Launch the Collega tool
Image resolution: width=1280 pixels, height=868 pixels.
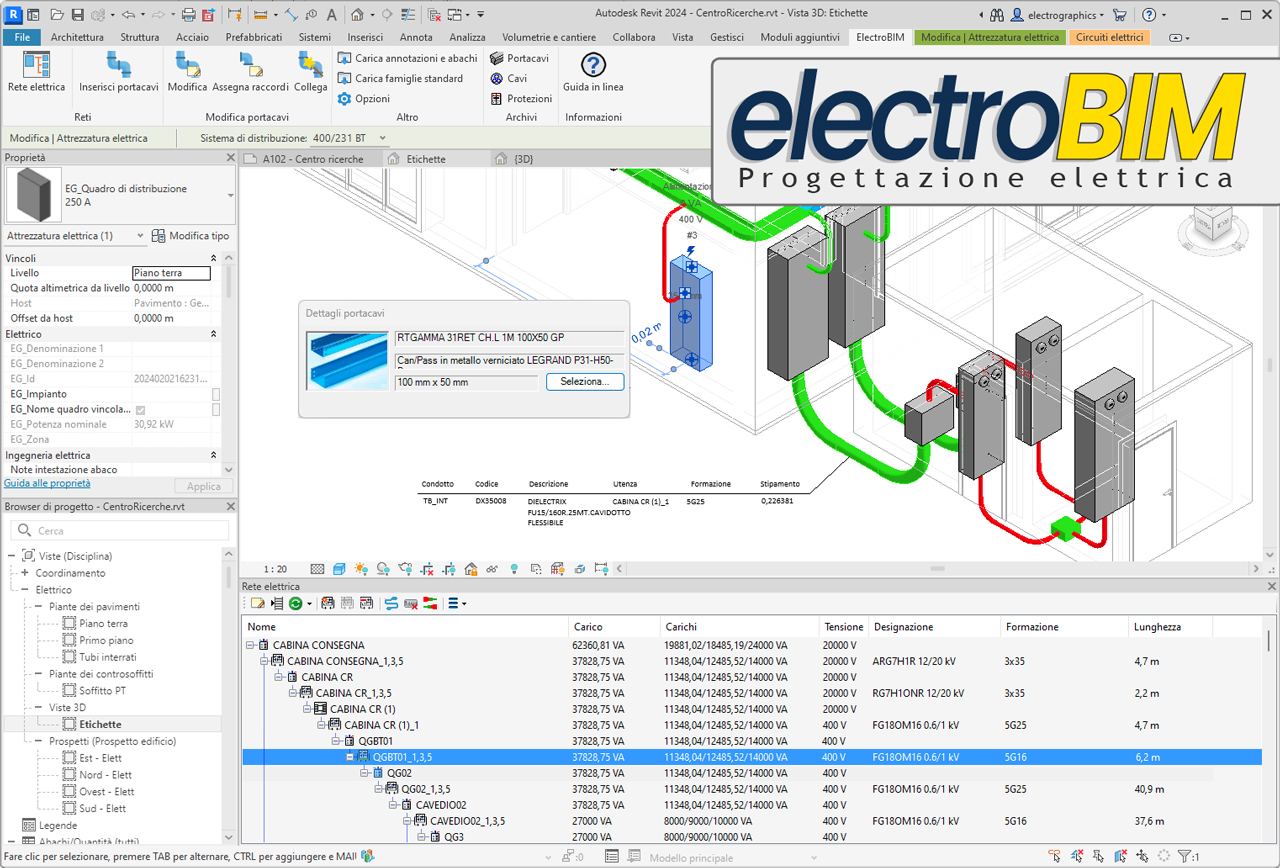tap(311, 73)
